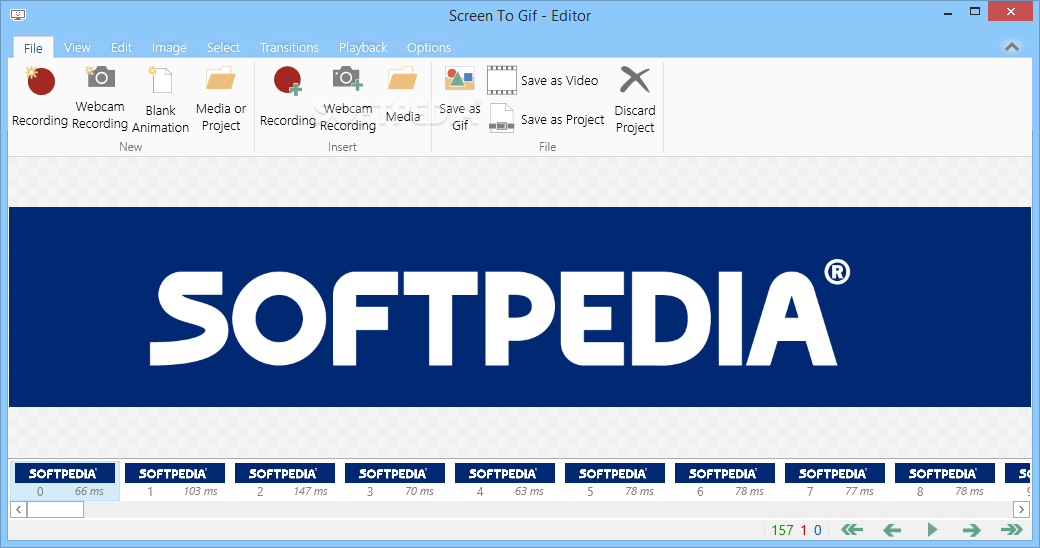Select frame 6 thumbnail
Viewport: 1040px width, 548px height.
click(725, 481)
